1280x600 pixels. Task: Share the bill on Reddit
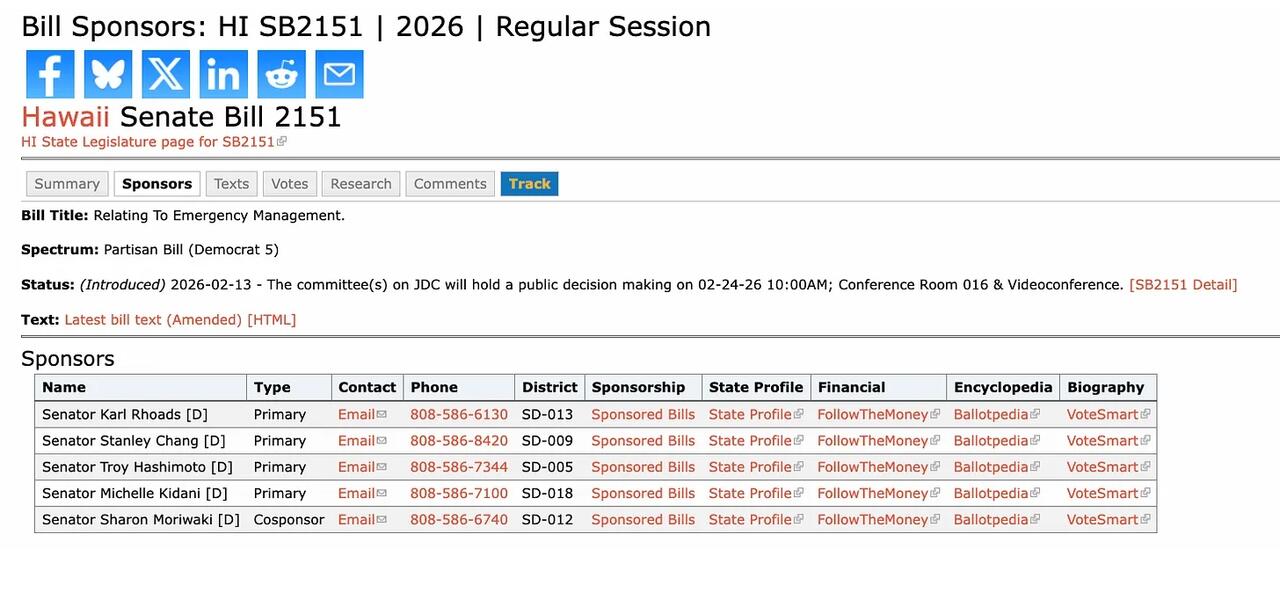point(282,74)
